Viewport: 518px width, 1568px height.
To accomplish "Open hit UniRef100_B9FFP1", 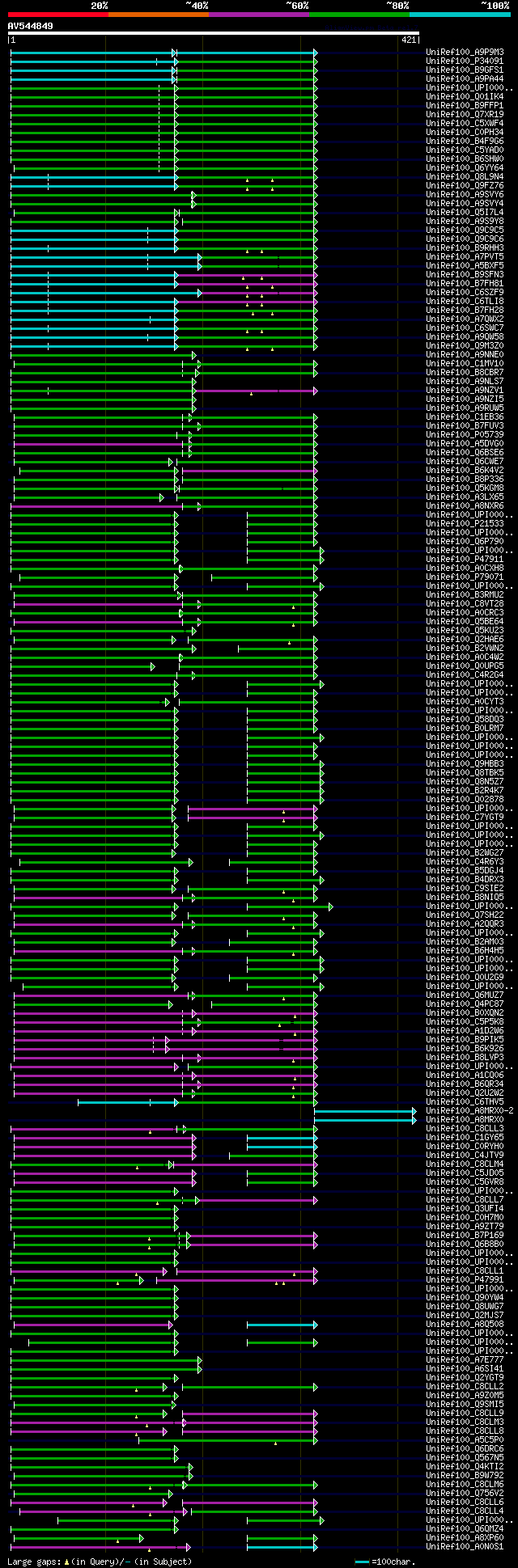I will tap(465, 106).
